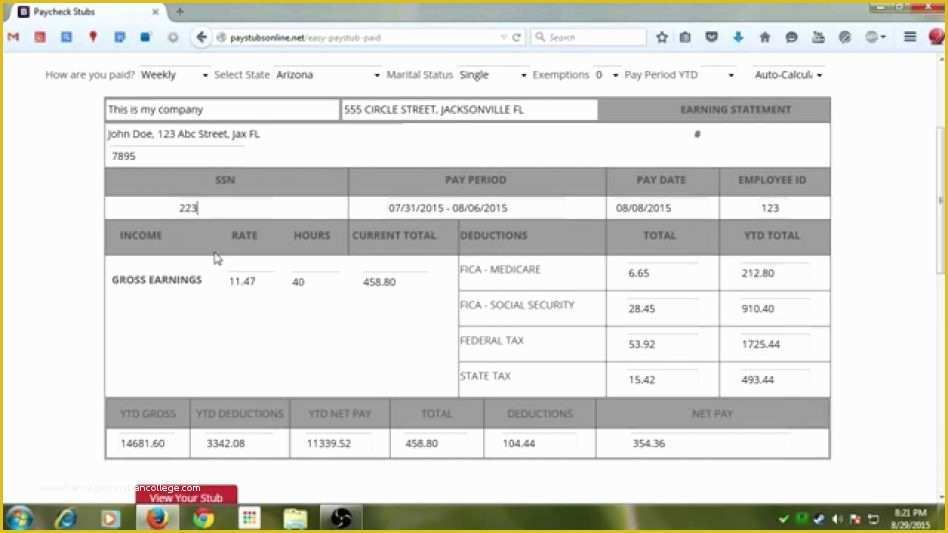
Task: Open the media player taskbar icon
Action: tap(110, 518)
